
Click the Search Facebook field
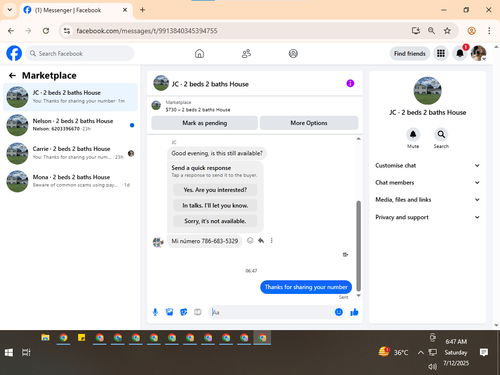point(79,53)
